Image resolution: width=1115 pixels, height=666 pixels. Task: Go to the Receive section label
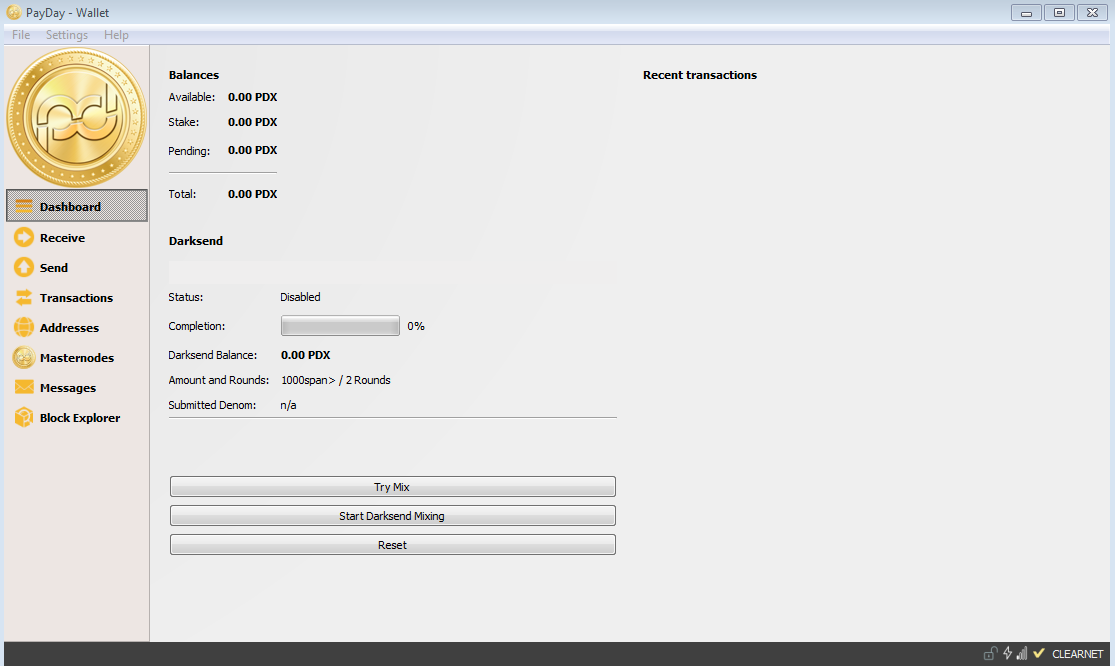pyautogui.click(x=63, y=238)
